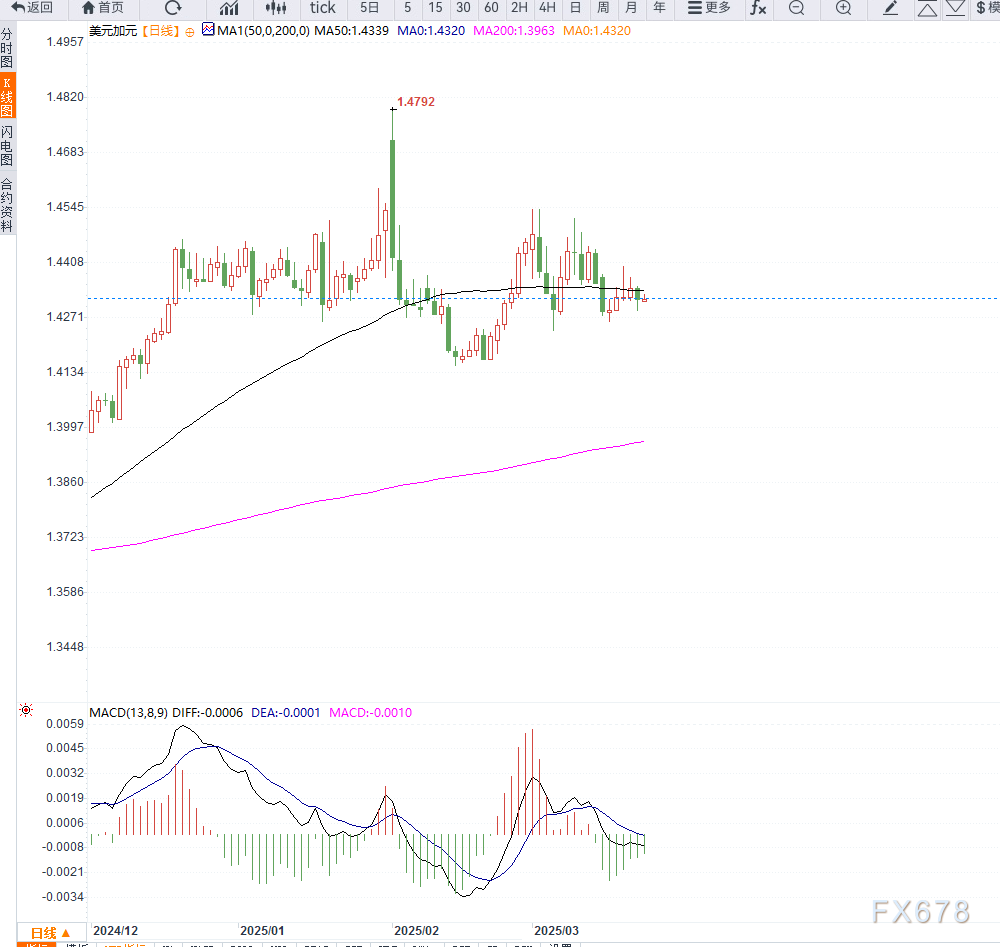Choose the 15 minute timeframe
The height and width of the screenshot is (947, 1000).
[435, 8]
